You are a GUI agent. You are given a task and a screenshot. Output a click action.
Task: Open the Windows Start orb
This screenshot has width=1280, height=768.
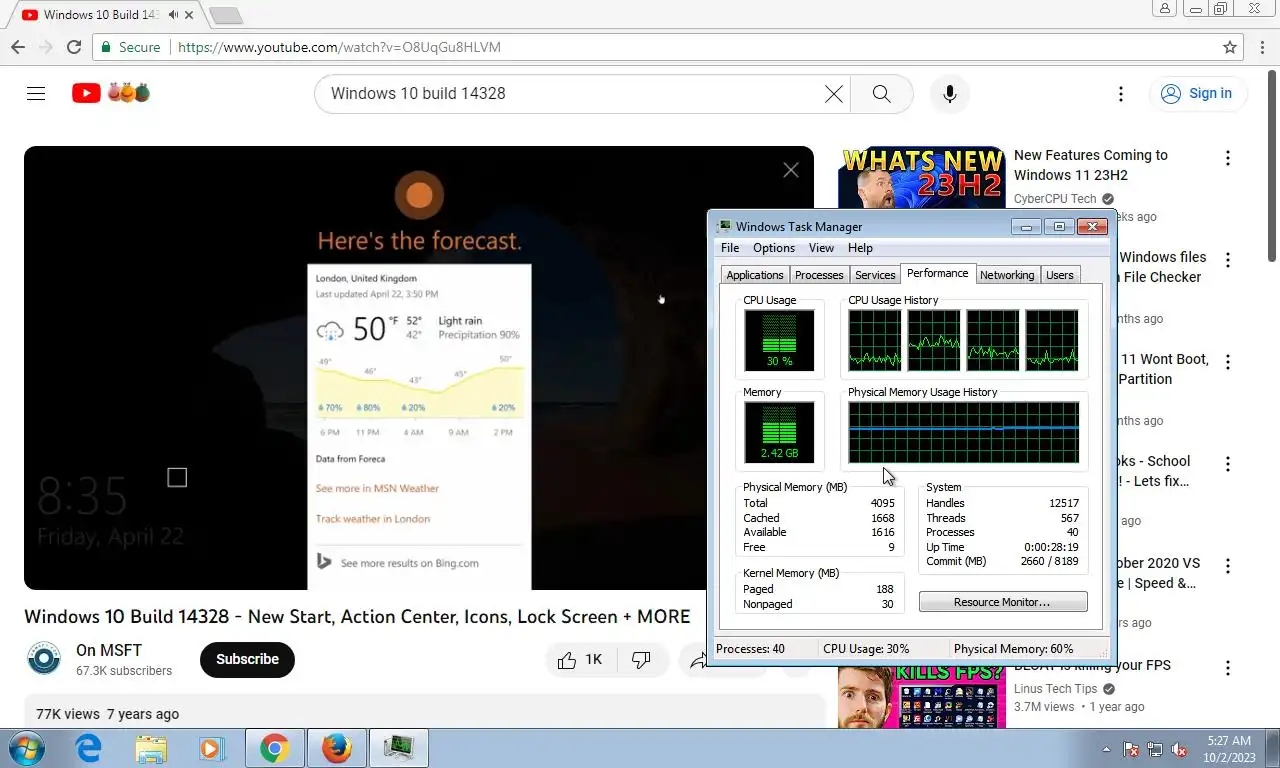(26, 748)
